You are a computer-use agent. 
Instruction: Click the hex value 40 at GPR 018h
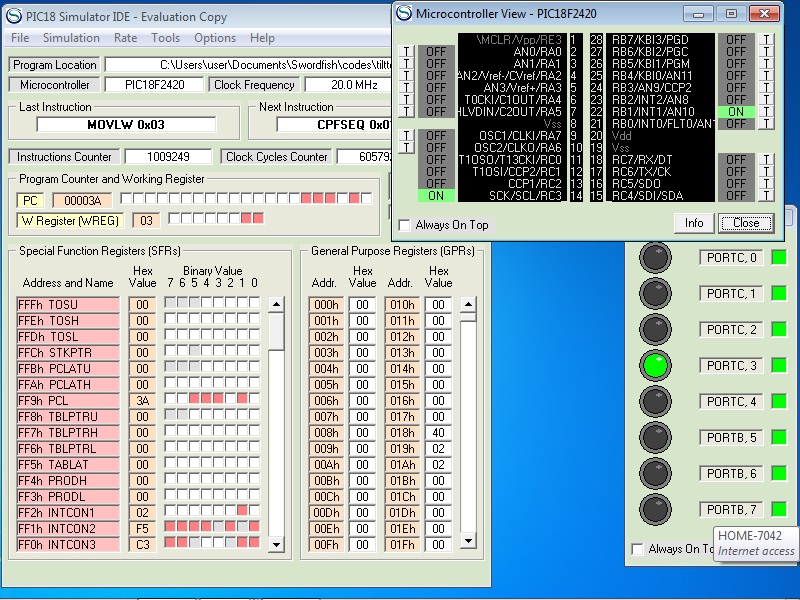click(438, 433)
